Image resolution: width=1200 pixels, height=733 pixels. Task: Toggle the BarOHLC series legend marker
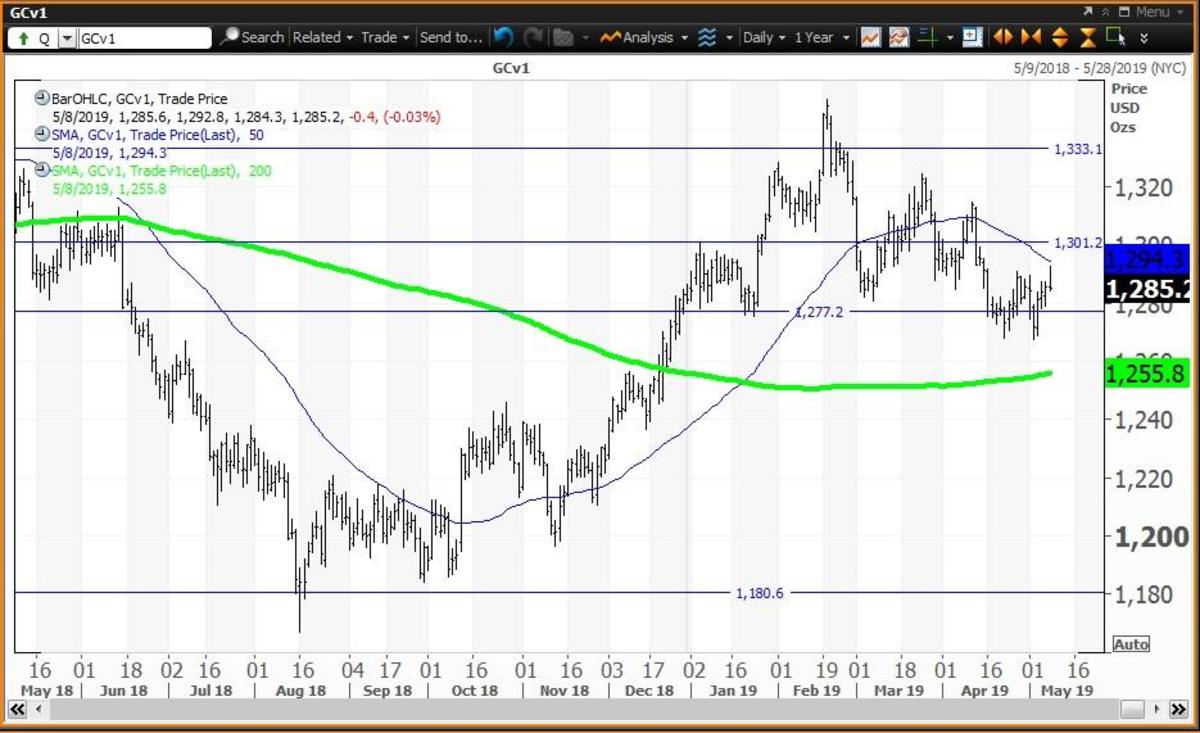coord(42,99)
